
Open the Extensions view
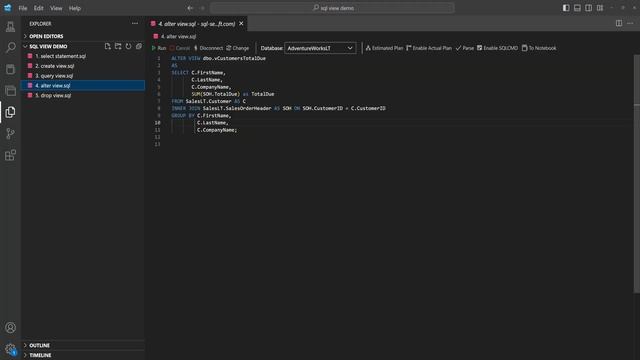(11, 155)
